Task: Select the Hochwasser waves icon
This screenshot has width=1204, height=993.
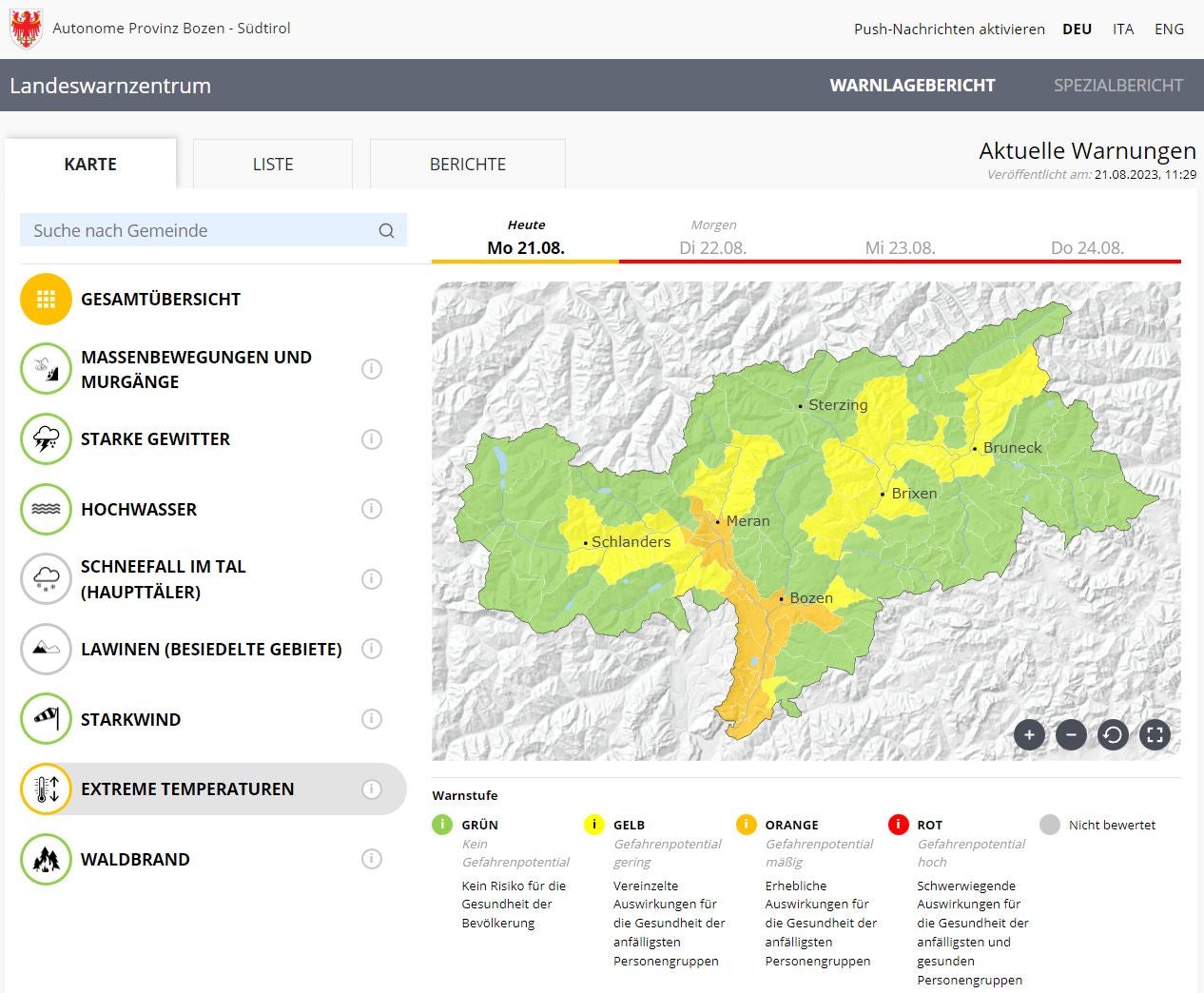Action: 46,509
